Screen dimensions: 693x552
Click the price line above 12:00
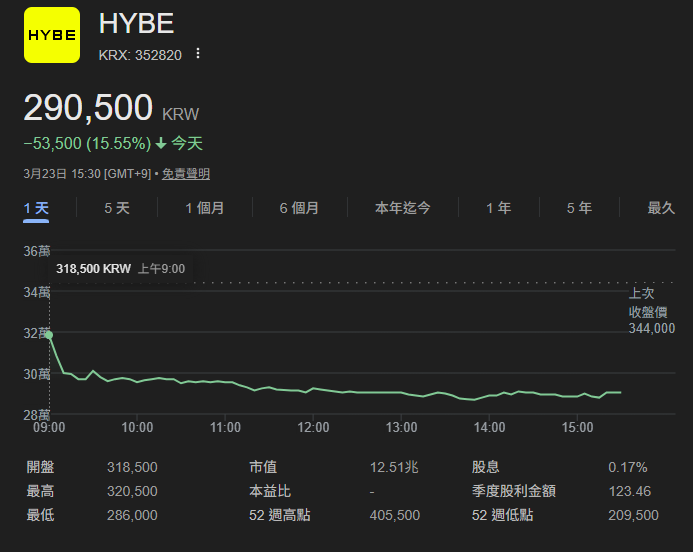[x=313, y=388]
